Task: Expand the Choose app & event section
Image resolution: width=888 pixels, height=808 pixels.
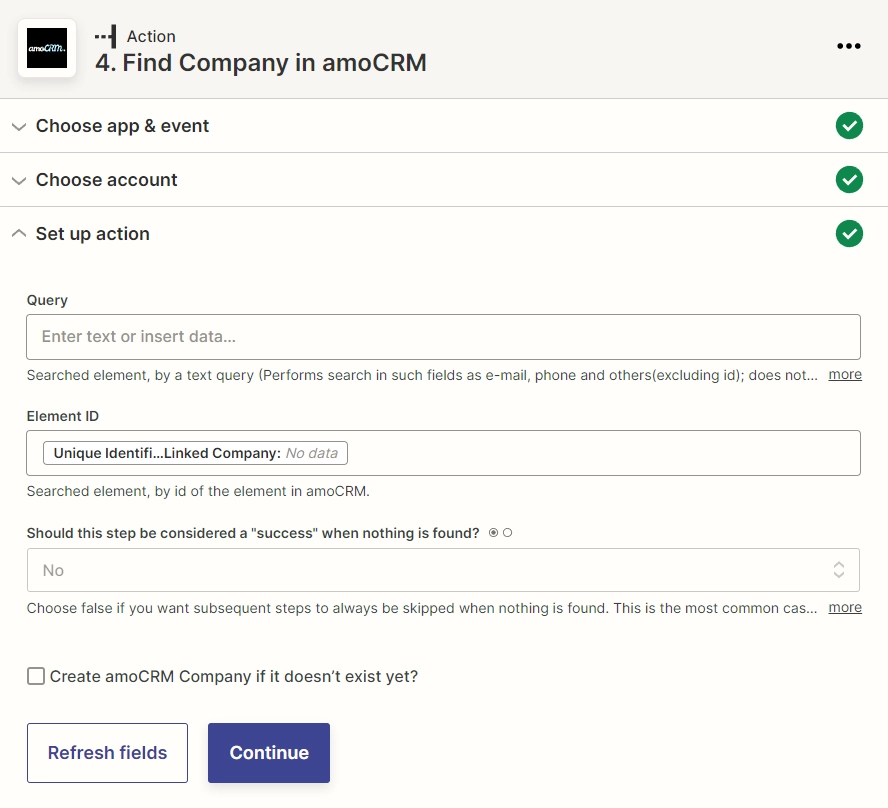Action: pyautogui.click(x=19, y=126)
